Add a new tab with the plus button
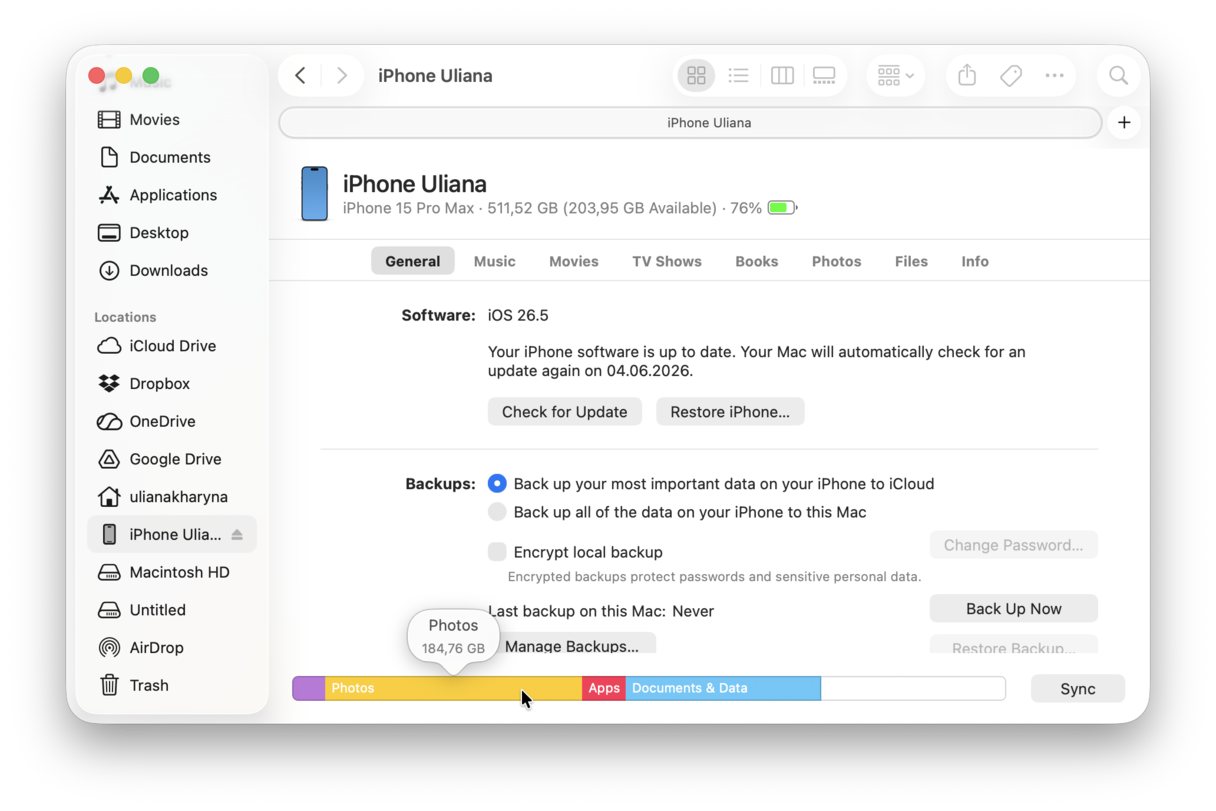Viewport: 1216px width, 811px height. [1124, 122]
